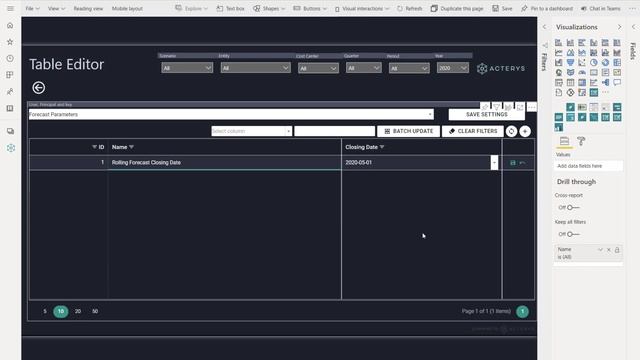This screenshot has width=640, height=360.
Task: Select the slicer visual
Action: (558, 82)
